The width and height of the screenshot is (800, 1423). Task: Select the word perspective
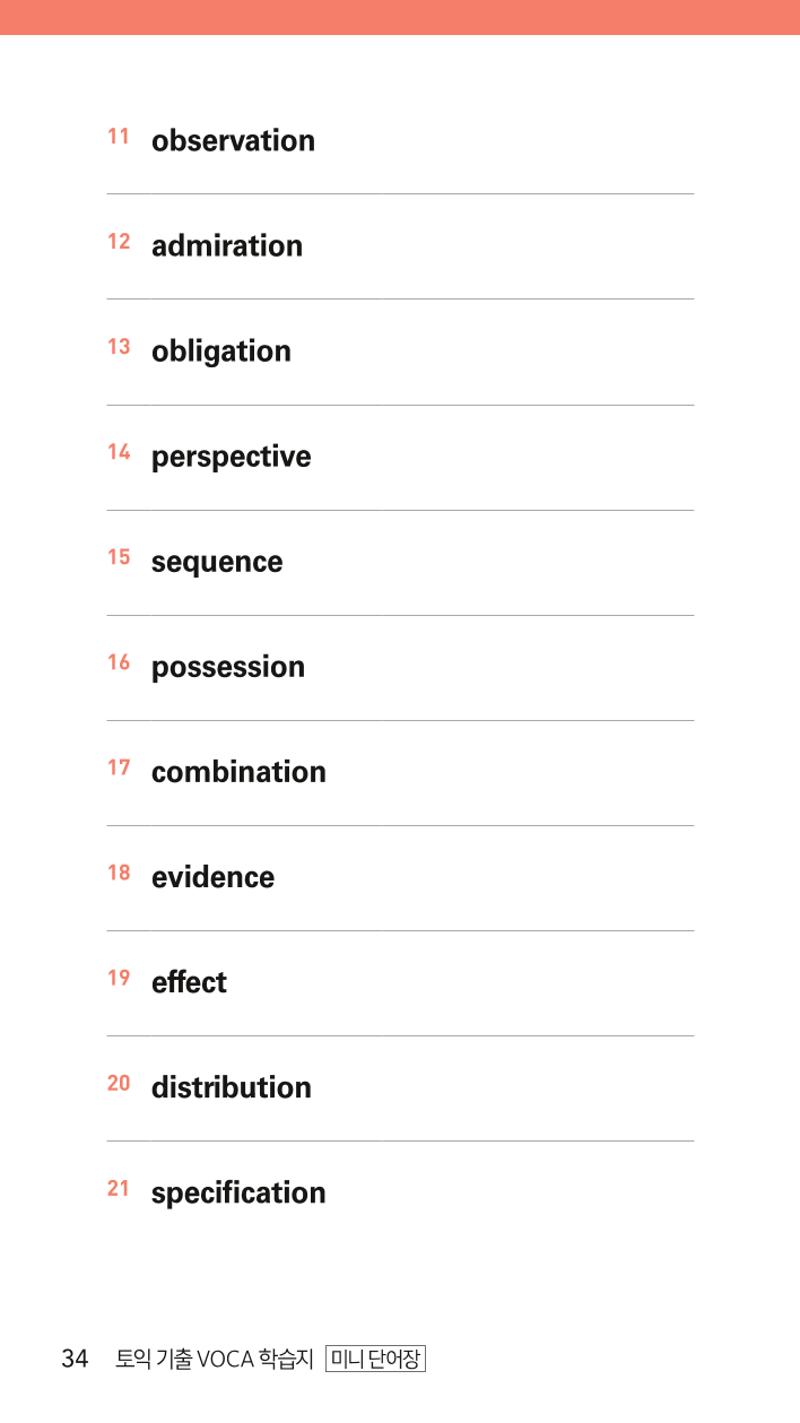point(231,458)
